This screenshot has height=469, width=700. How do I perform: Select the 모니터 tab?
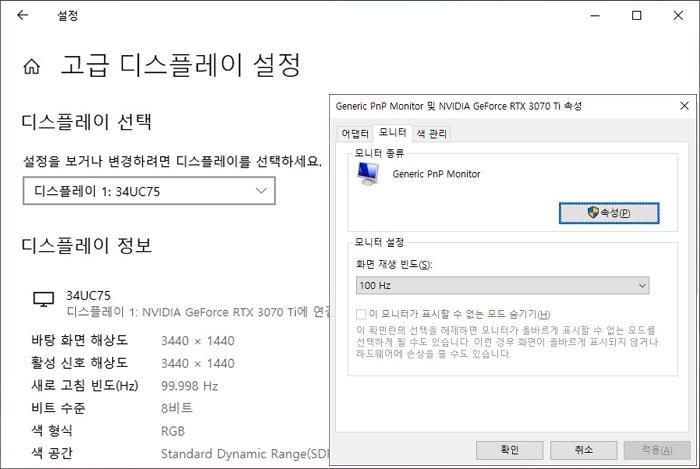[x=392, y=133]
